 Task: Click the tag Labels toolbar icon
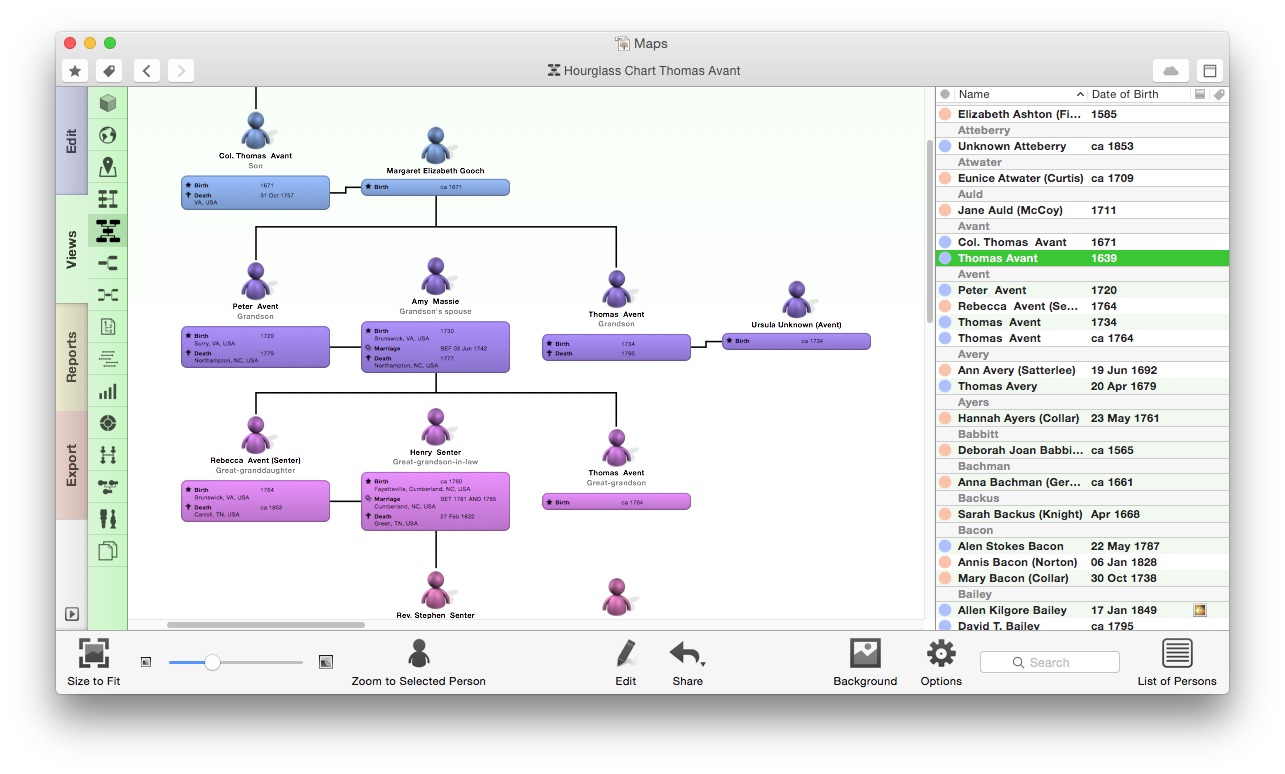coord(109,71)
